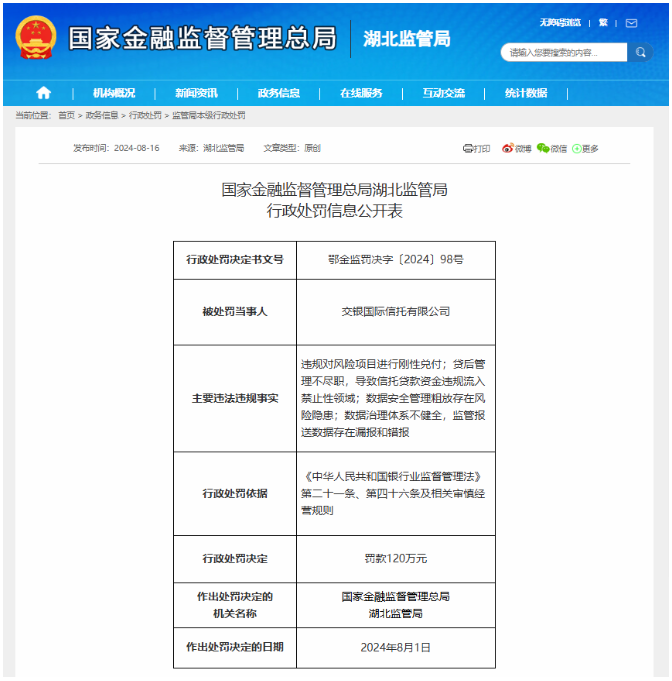Click the violation facts text 违规对风险项目进行刚性兑付

coord(371,364)
